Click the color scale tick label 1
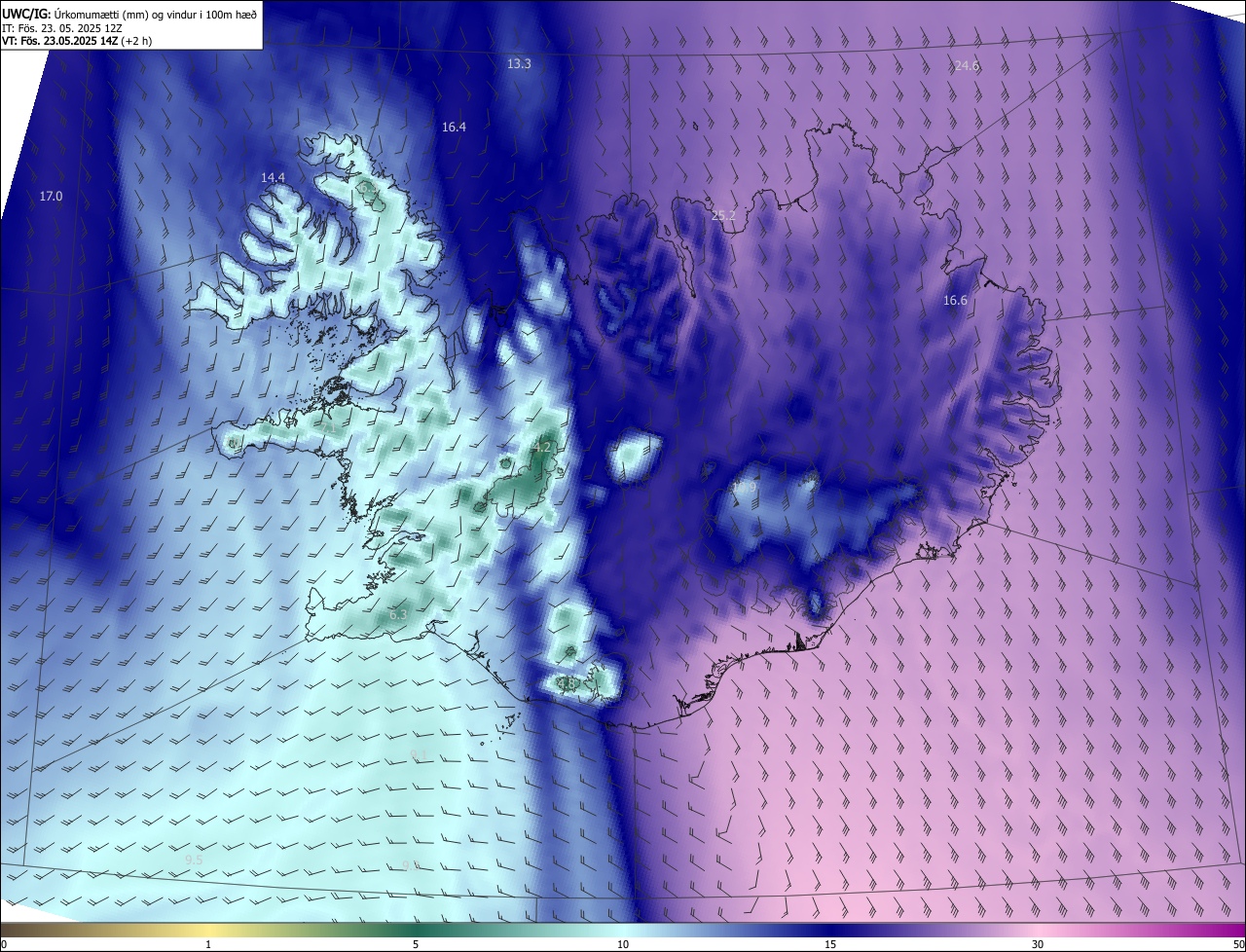Image resolution: width=1246 pixels, height=952 pixels. [208, 945]
